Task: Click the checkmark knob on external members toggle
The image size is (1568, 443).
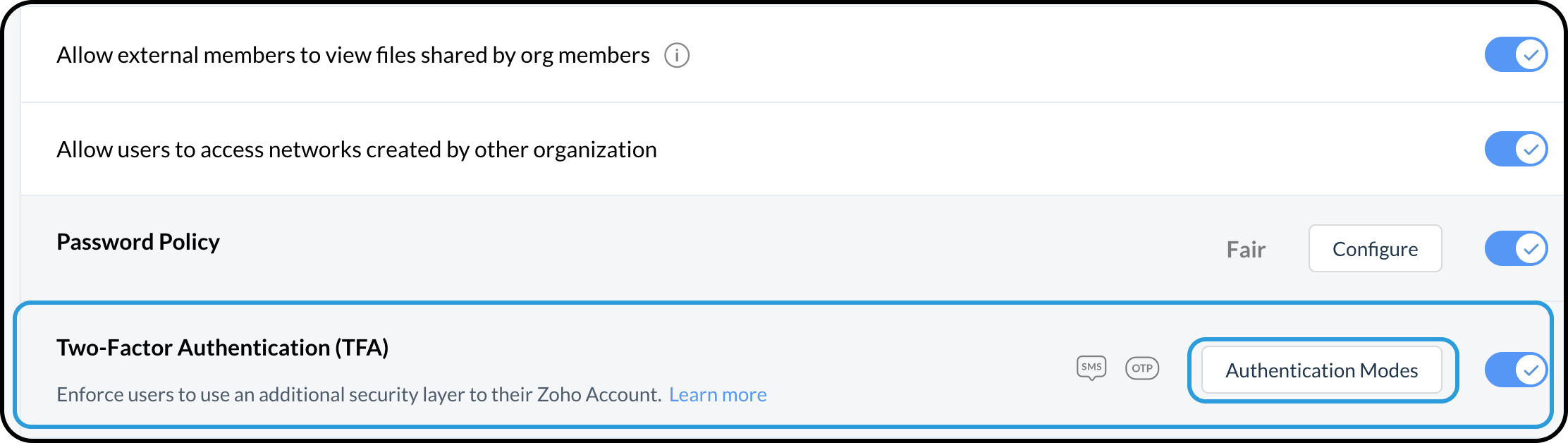Action: pyautogui.click(x=1531, y=55)
